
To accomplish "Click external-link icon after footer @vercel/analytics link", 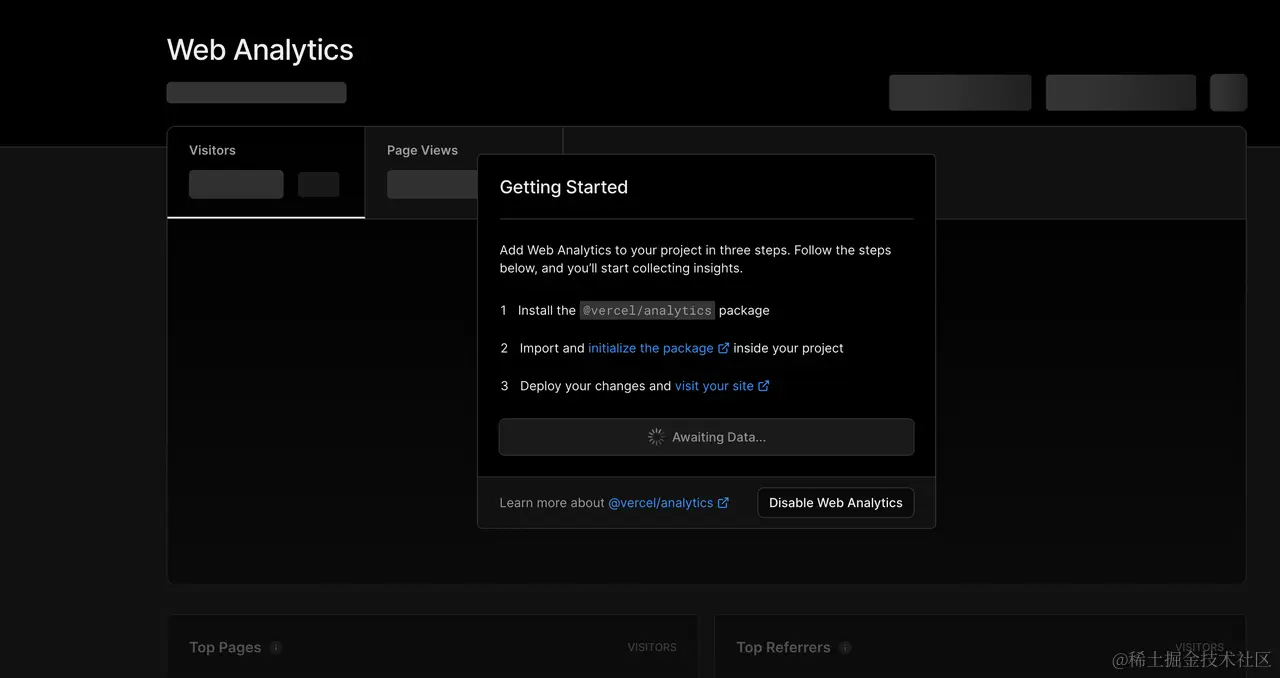I will (x=724, y=503).
